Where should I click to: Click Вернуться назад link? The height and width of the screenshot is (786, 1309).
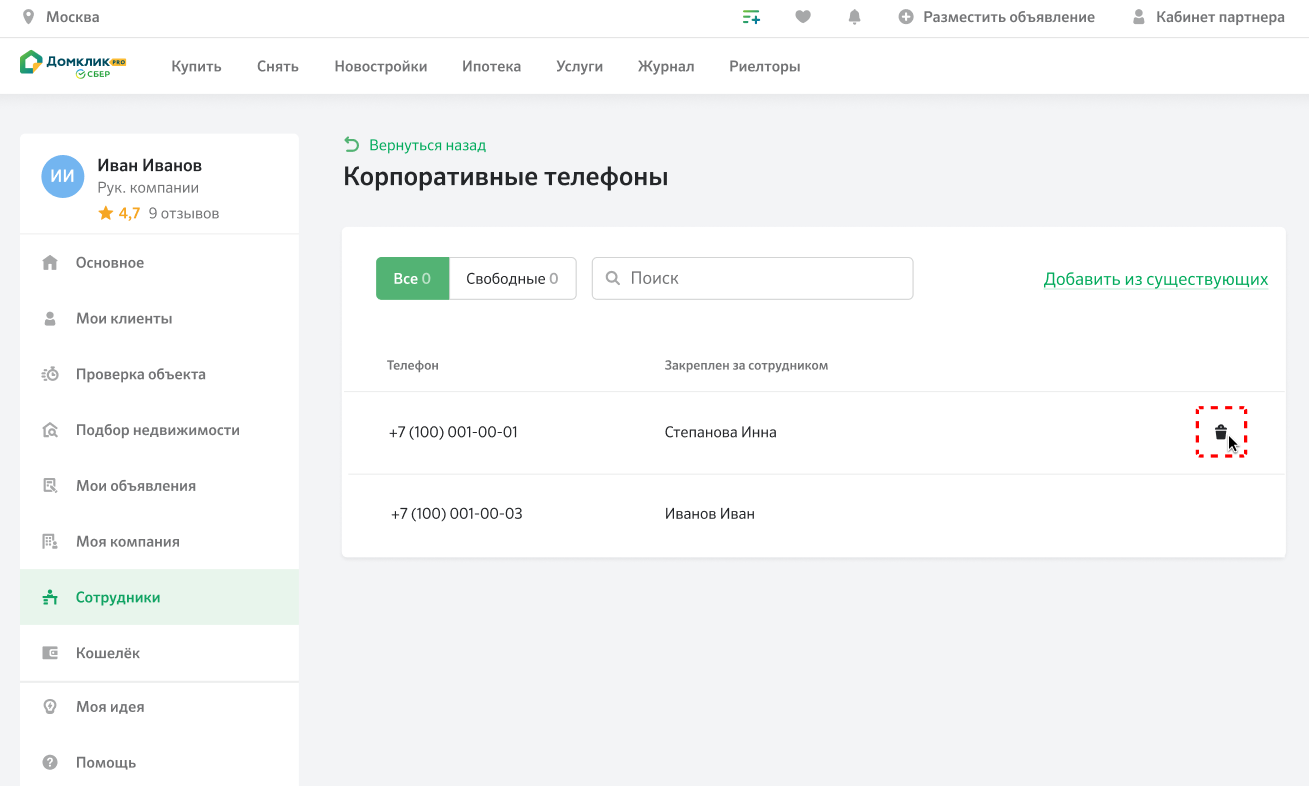(427, 145)
